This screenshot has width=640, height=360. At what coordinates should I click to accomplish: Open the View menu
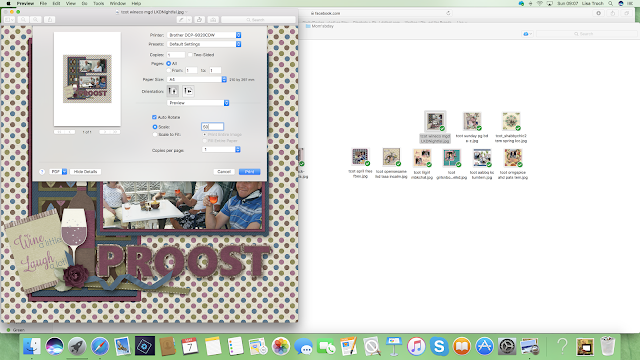(x=71, y=3)
